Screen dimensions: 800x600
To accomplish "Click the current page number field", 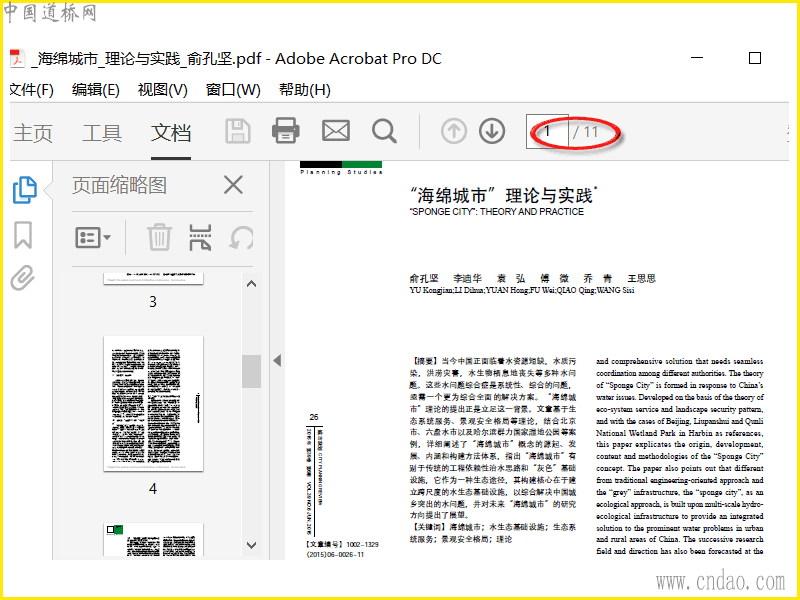I will (547, 132).
